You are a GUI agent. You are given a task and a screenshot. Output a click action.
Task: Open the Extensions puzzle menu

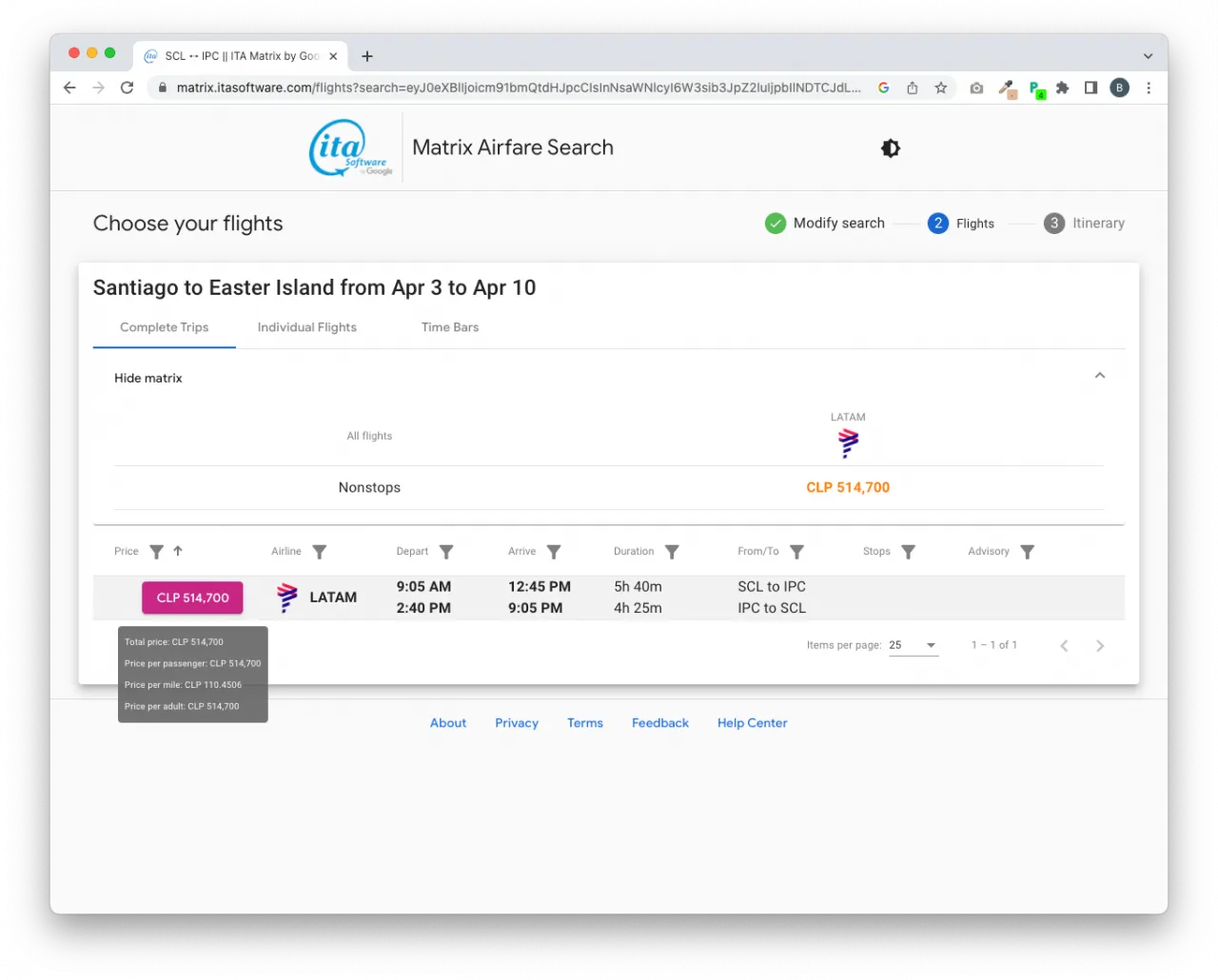click(x=1063, y=88)
